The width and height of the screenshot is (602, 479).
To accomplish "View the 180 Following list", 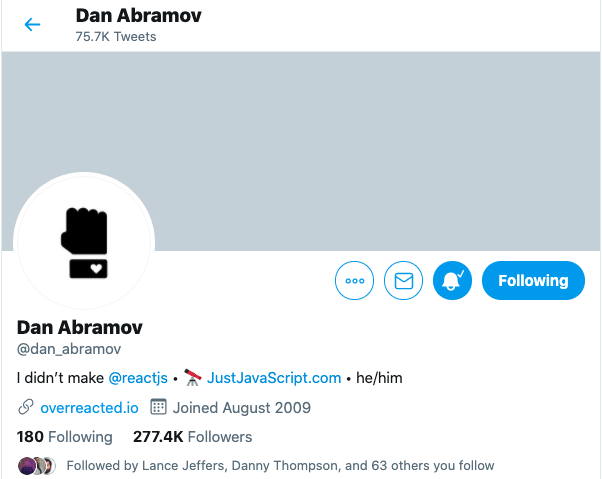I will pyautogui.click(x=64, y=437).
